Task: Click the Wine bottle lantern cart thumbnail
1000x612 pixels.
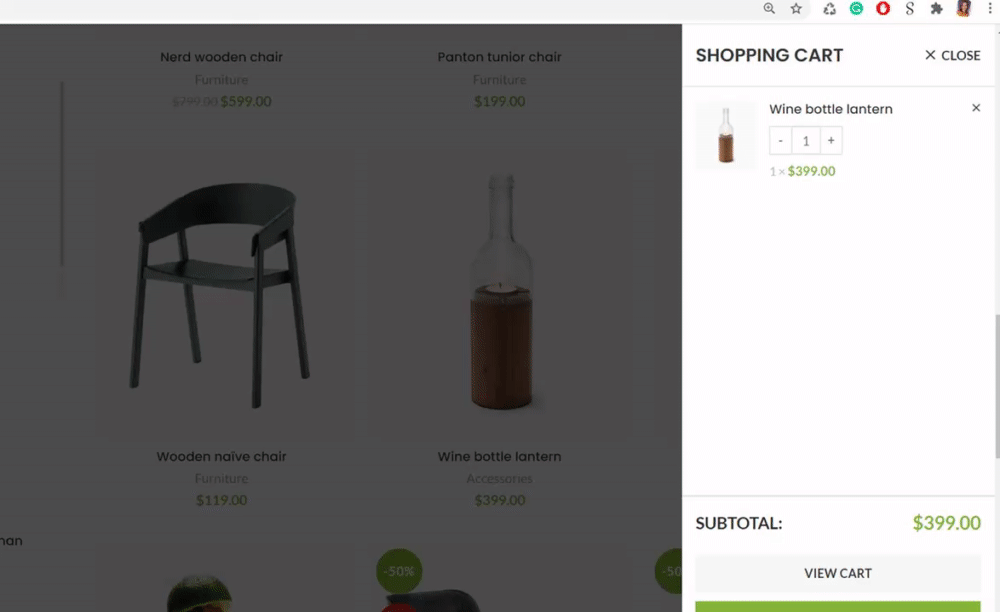Action: pos(725,136)
